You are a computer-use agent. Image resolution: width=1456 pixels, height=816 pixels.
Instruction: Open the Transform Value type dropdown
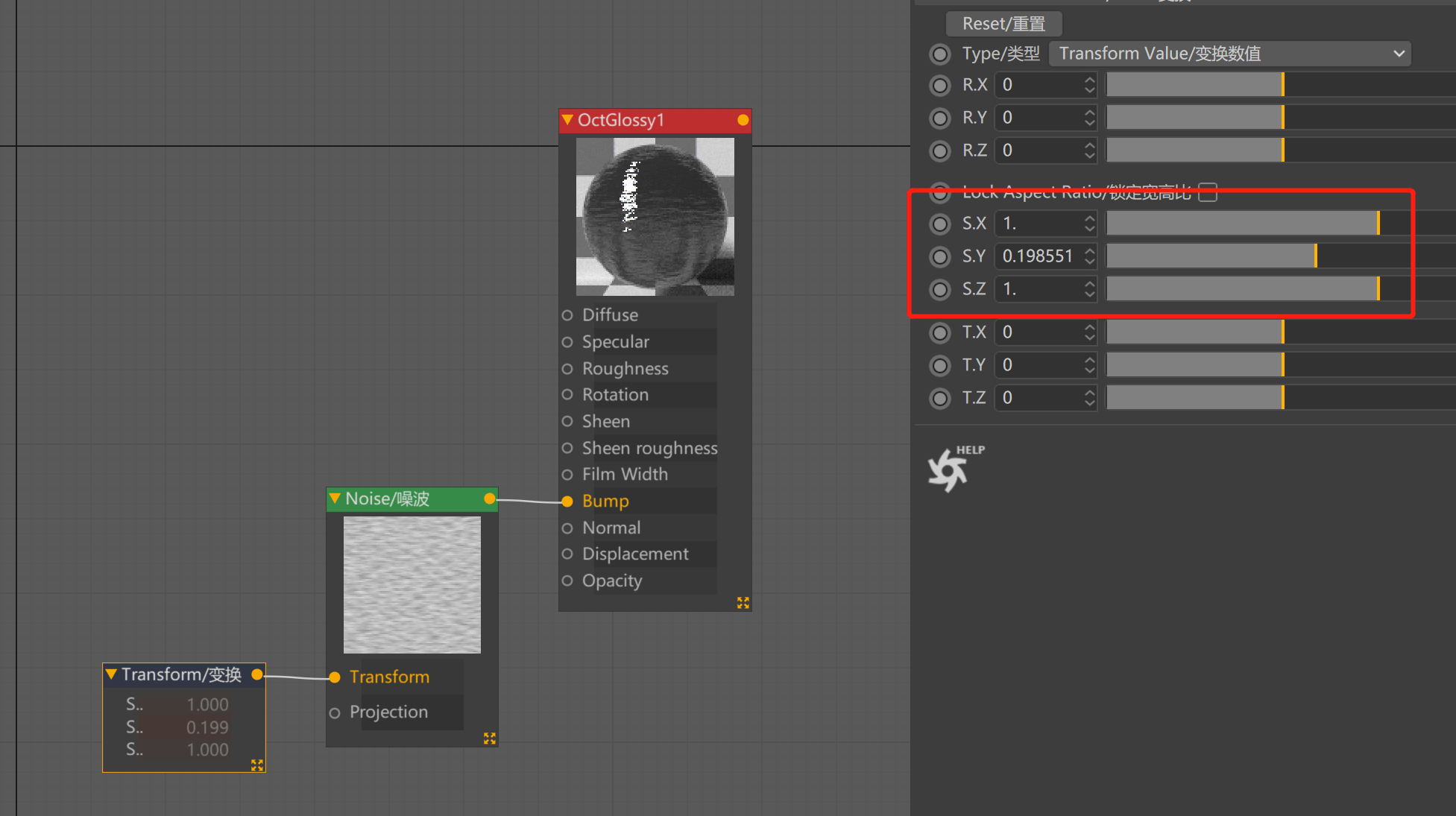point(1229,54)
